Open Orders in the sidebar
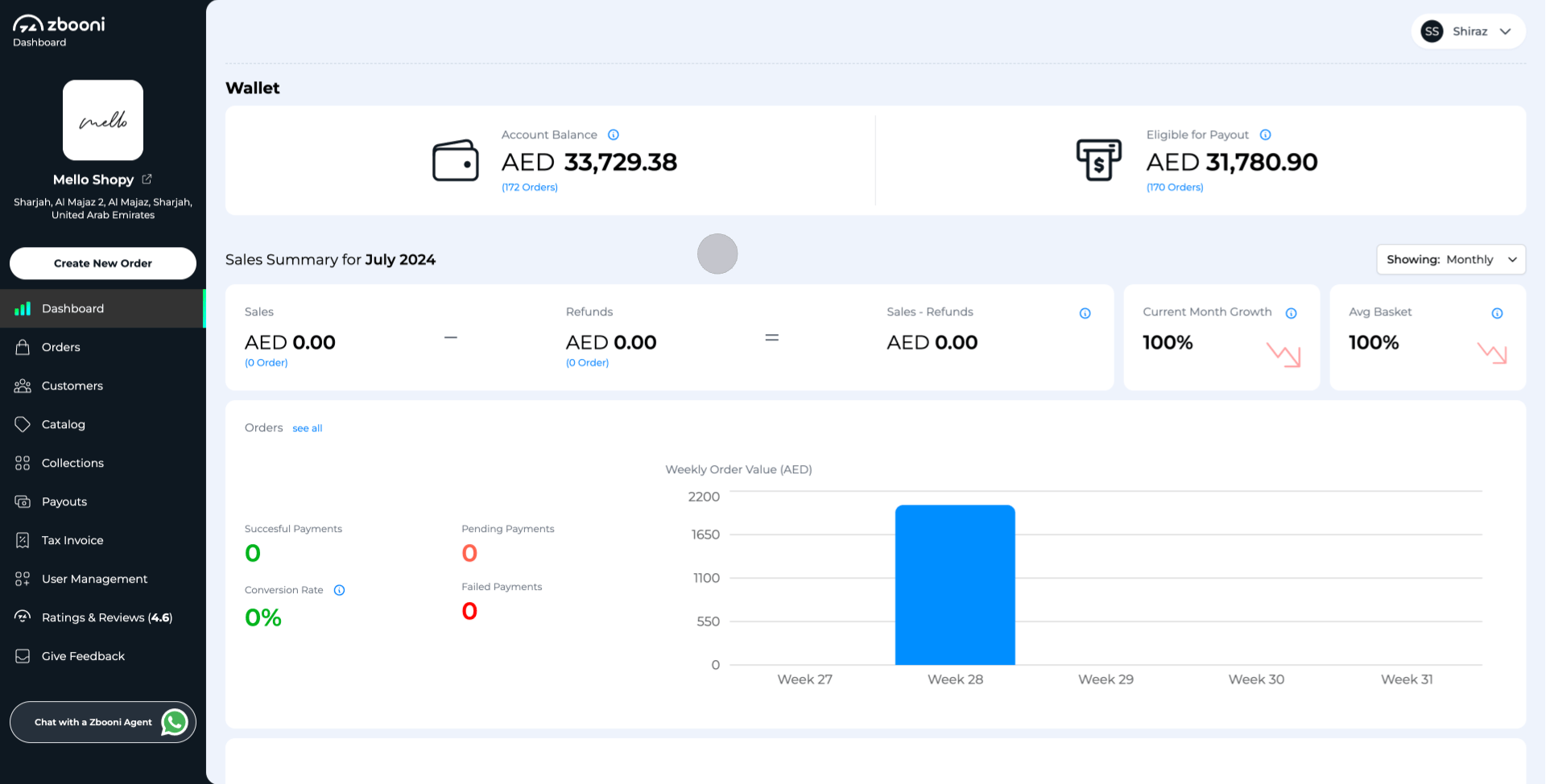The width and height of the screenshot is (1546, 784). (x=61, y=347)
